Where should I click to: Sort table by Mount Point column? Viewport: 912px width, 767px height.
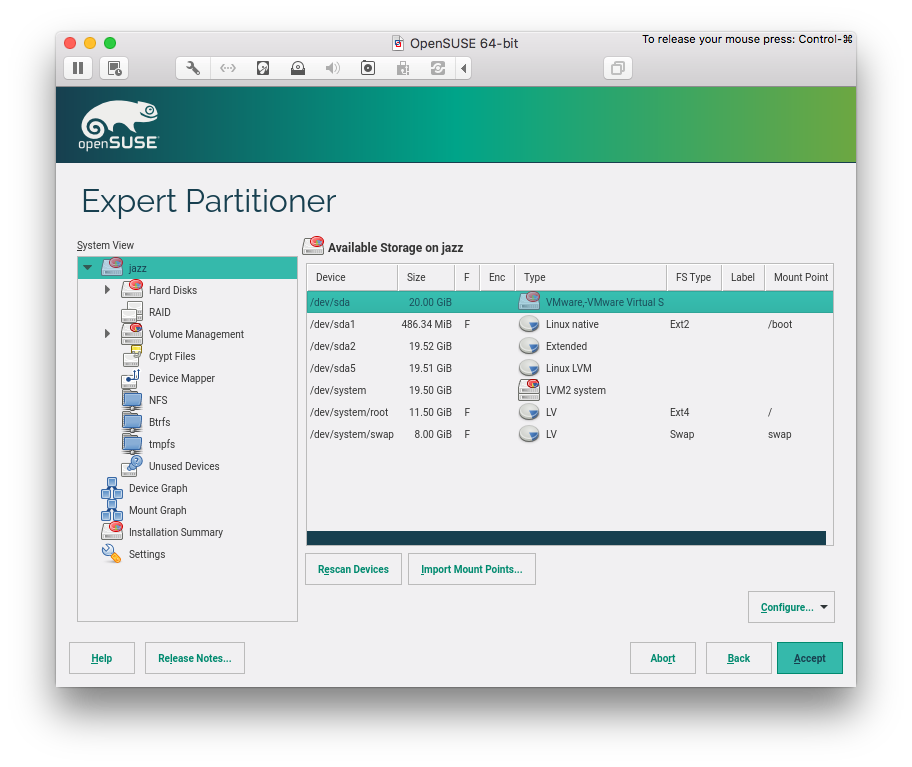800,277
